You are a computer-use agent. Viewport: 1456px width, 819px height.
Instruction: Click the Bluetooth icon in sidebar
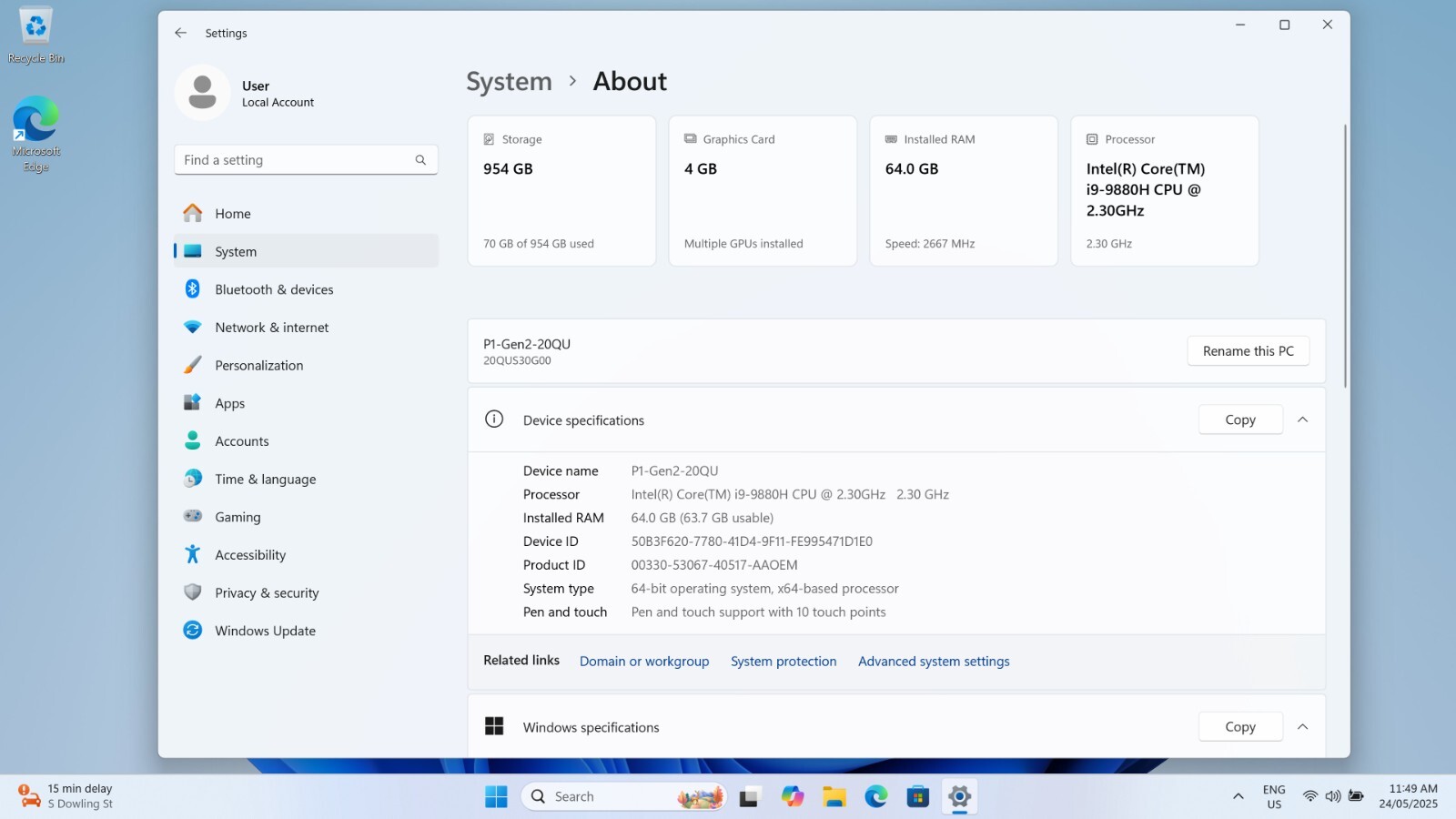tap(193, 289)
